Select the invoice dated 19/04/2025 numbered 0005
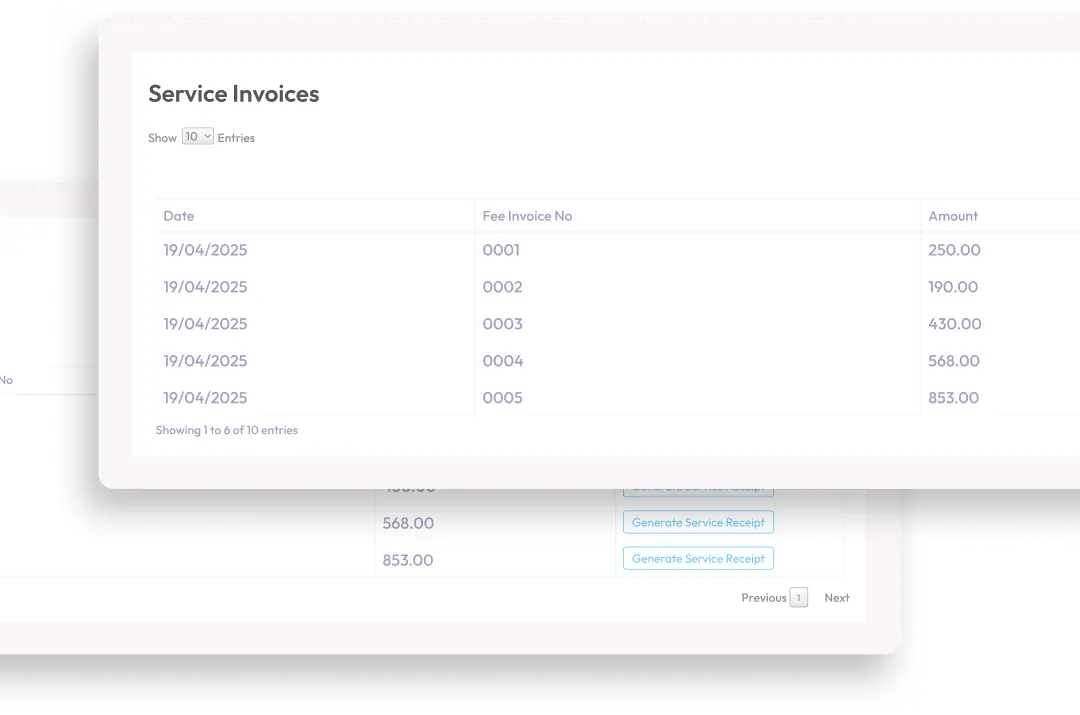Screen dimensions: 1080x715 502,397
